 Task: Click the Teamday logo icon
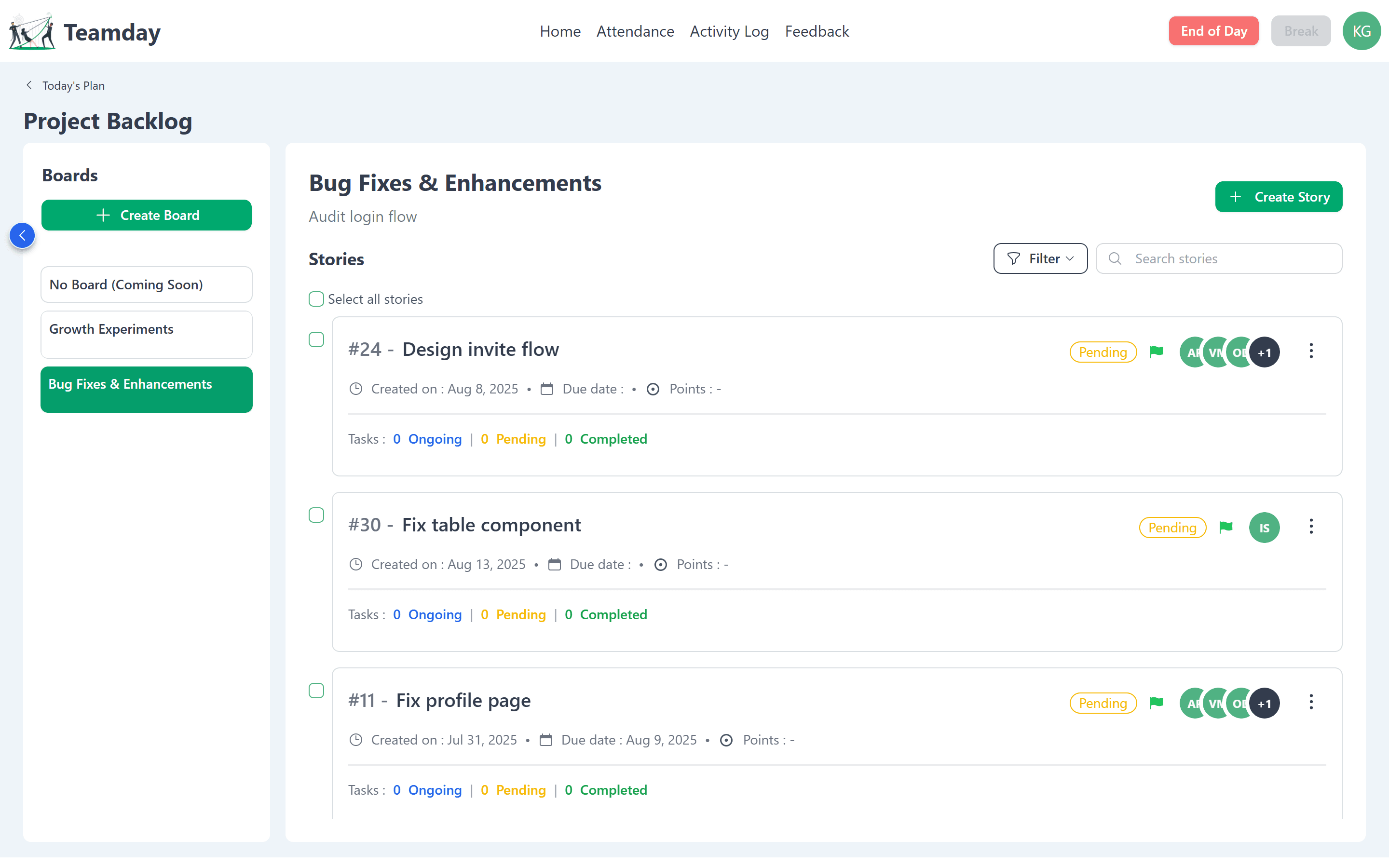(31, 31)
